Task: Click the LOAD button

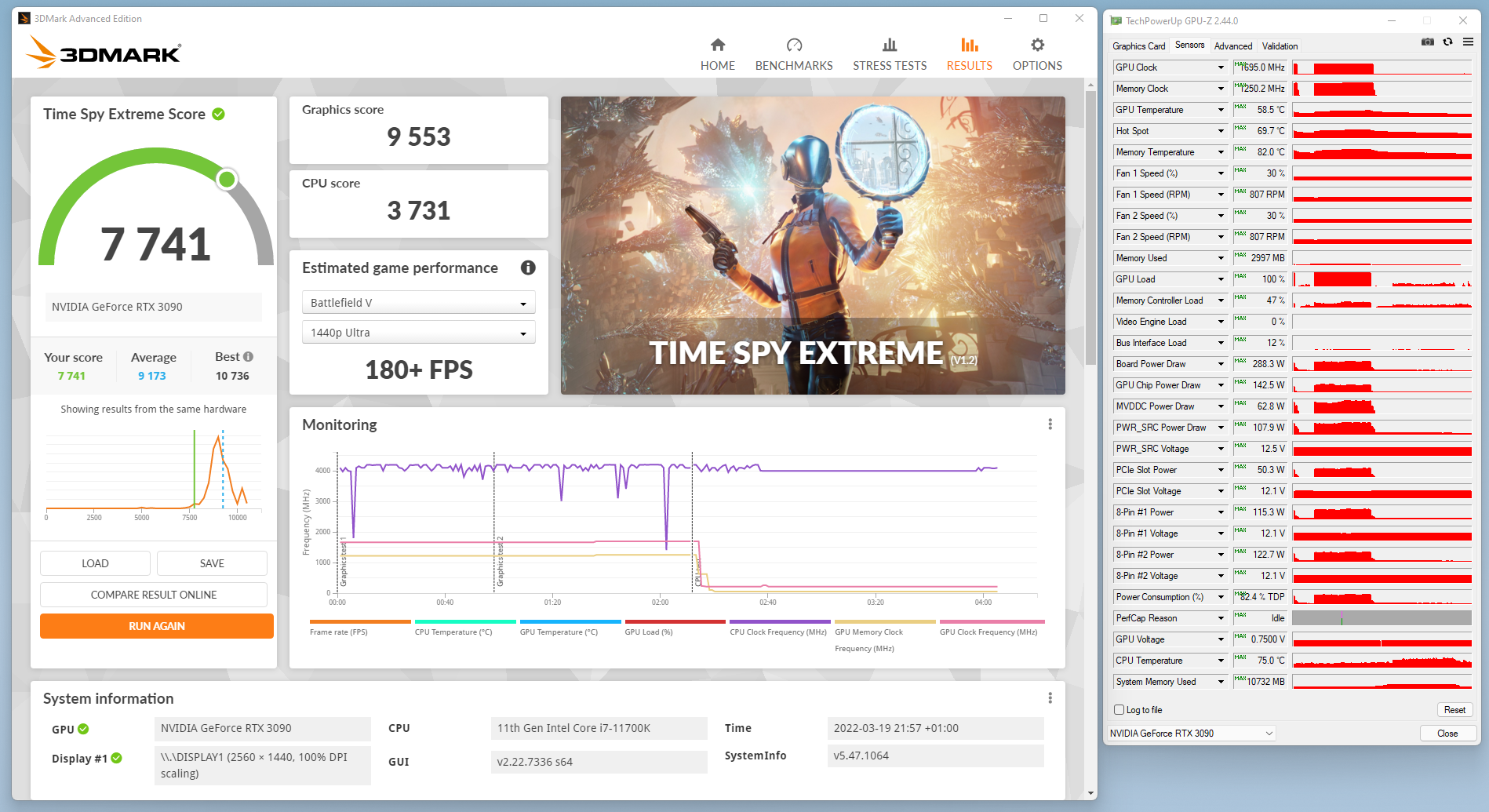Action: tap(95, 563)
